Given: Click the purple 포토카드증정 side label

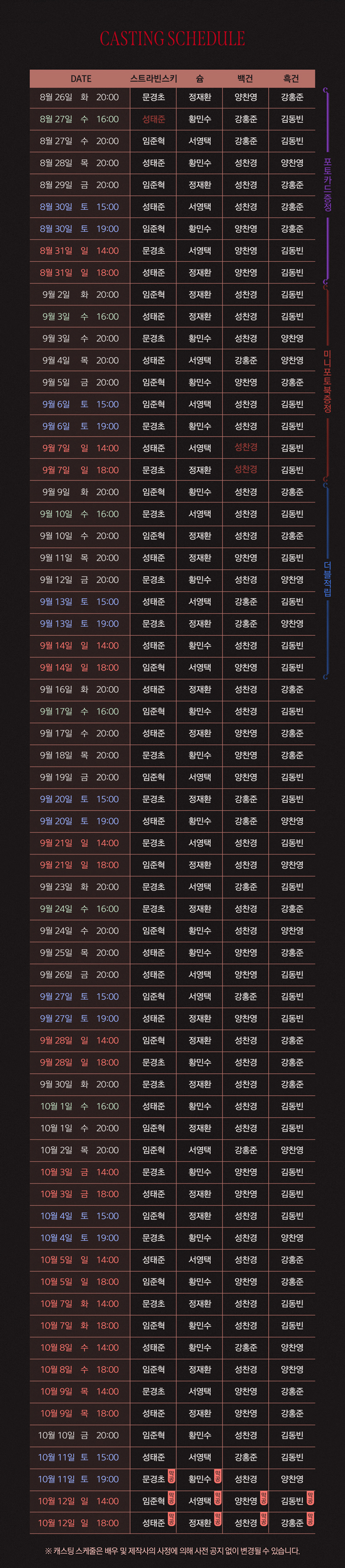Looking at the screenshot, I should [x=328, y=185].
